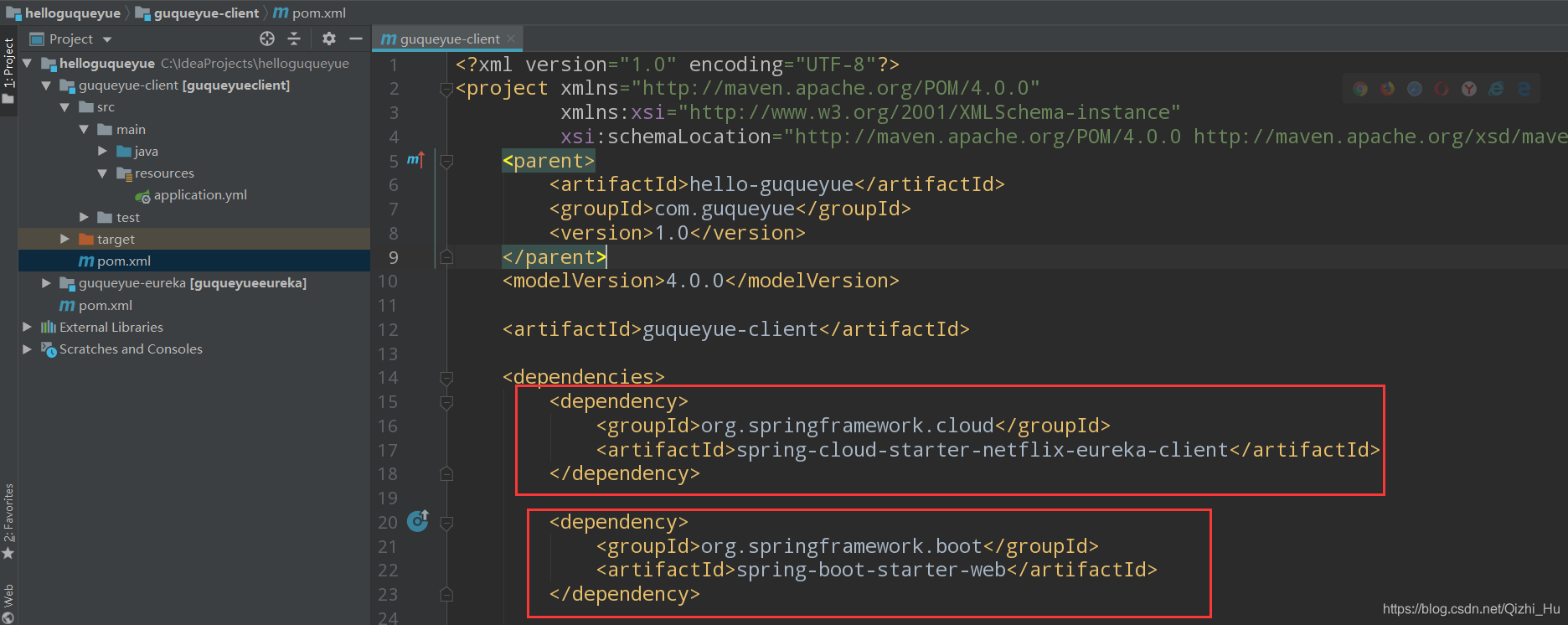1568x625 pixels.
Task: Click the locate-in-project crosshair icon
Action: pos(267,39)
